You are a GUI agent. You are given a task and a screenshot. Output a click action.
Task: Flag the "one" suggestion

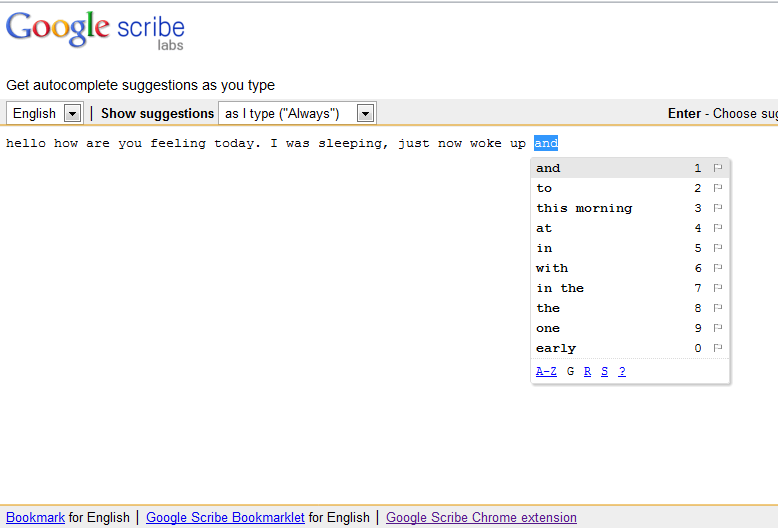point(717,328)
